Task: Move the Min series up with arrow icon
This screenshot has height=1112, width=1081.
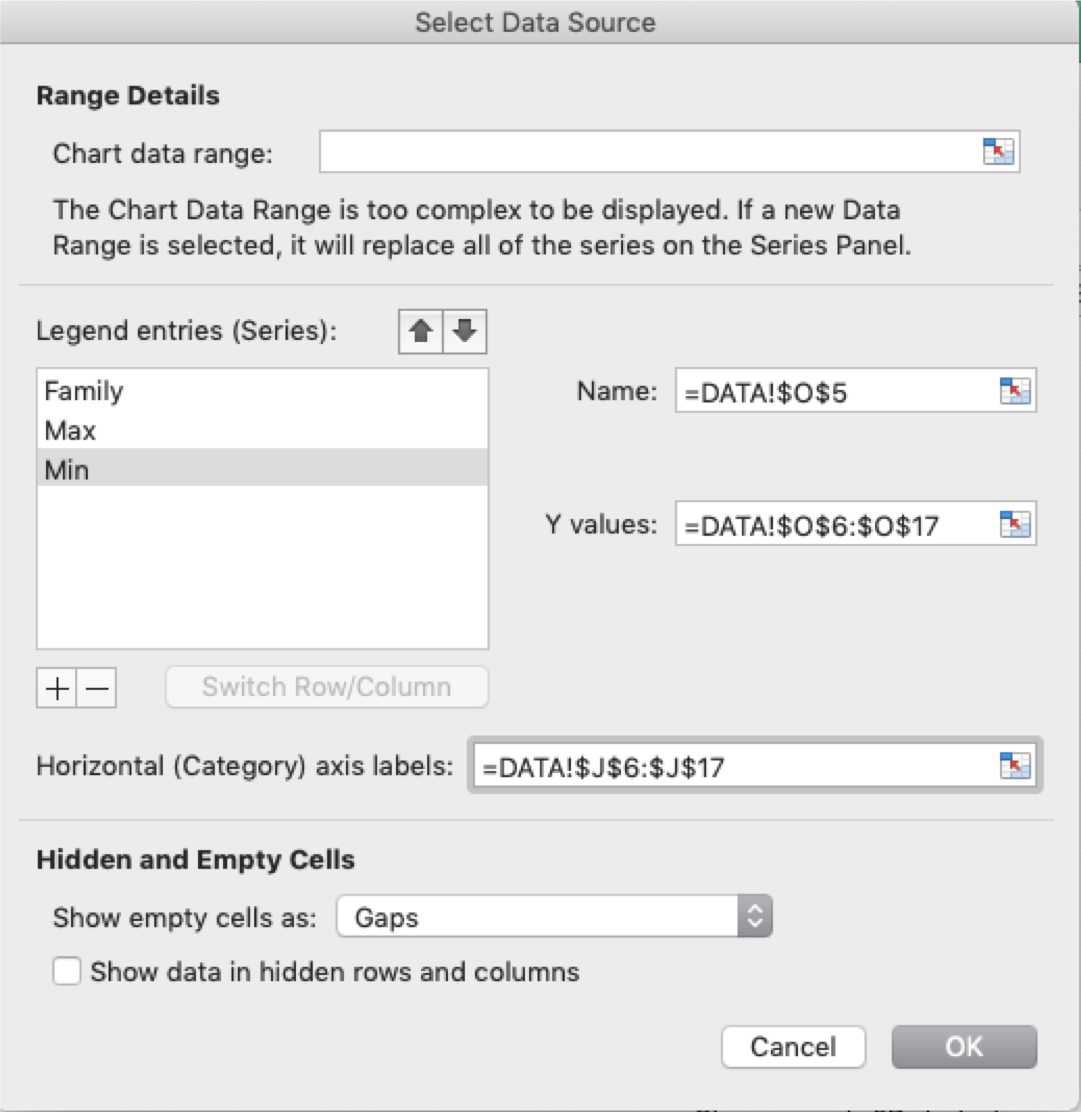Action: click(x=421, y=331)
